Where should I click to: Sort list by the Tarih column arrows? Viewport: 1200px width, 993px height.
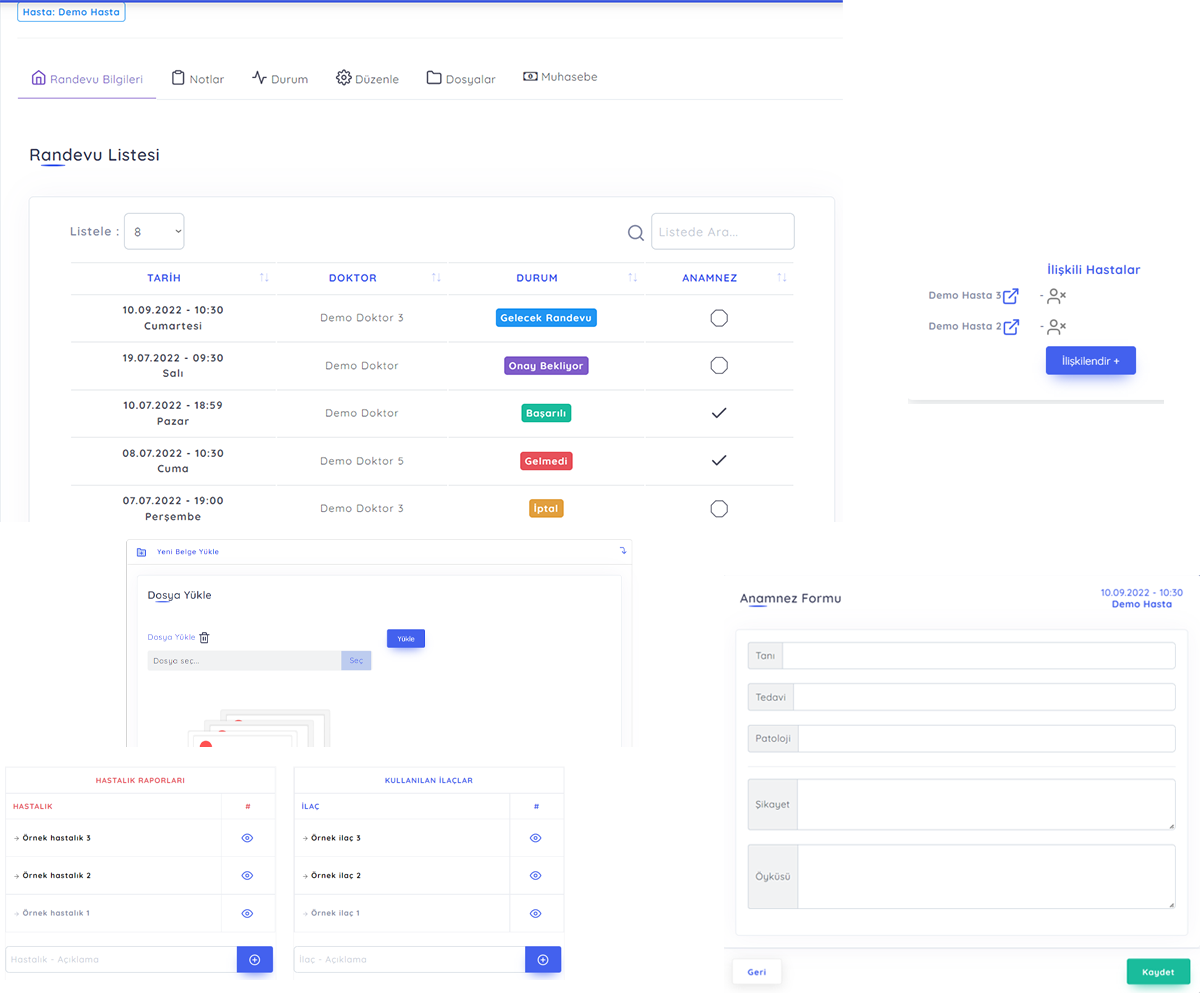(x=264, y=278)
